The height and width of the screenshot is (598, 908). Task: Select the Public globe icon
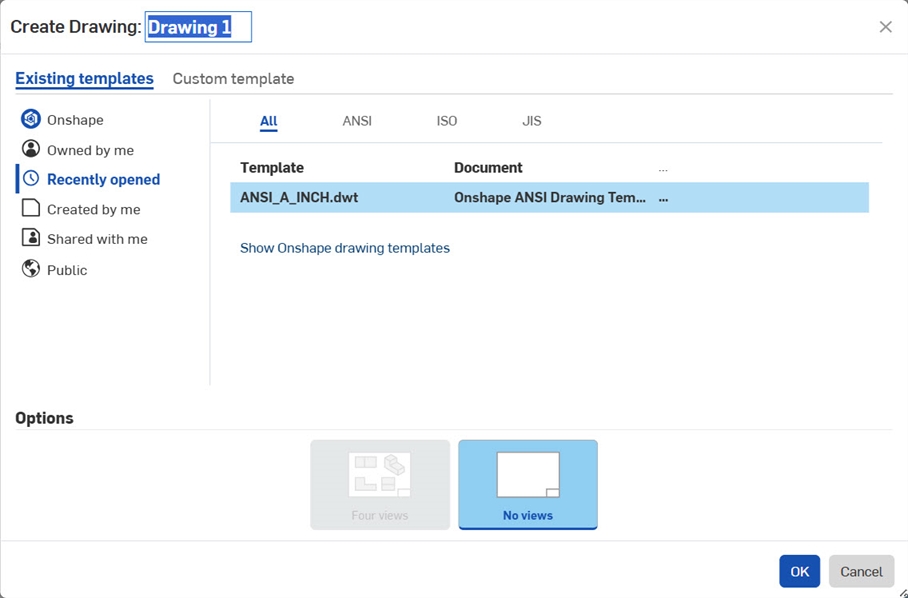tap(31, 270)
